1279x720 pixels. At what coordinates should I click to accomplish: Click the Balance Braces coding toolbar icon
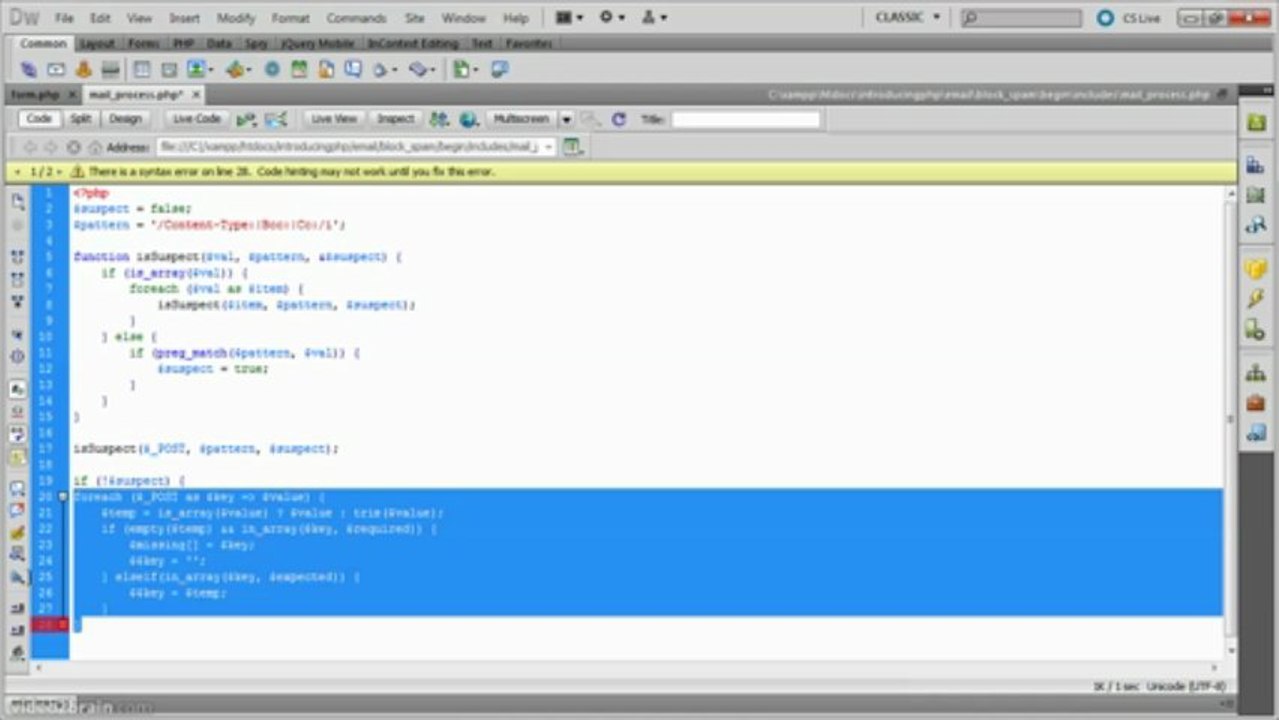coord(18,356)
